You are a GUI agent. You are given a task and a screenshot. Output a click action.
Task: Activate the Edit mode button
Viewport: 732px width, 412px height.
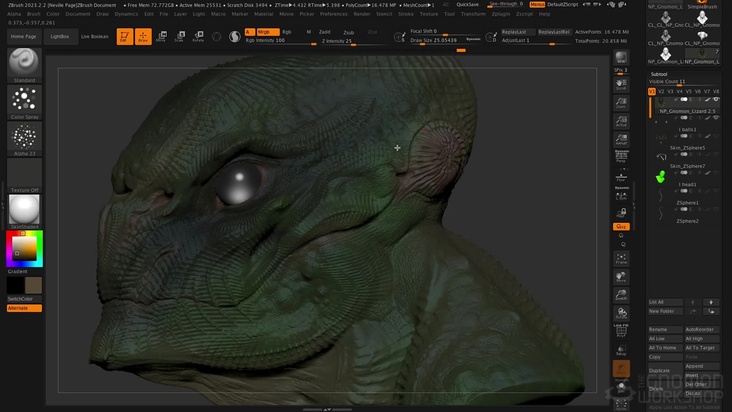[125, 36]
